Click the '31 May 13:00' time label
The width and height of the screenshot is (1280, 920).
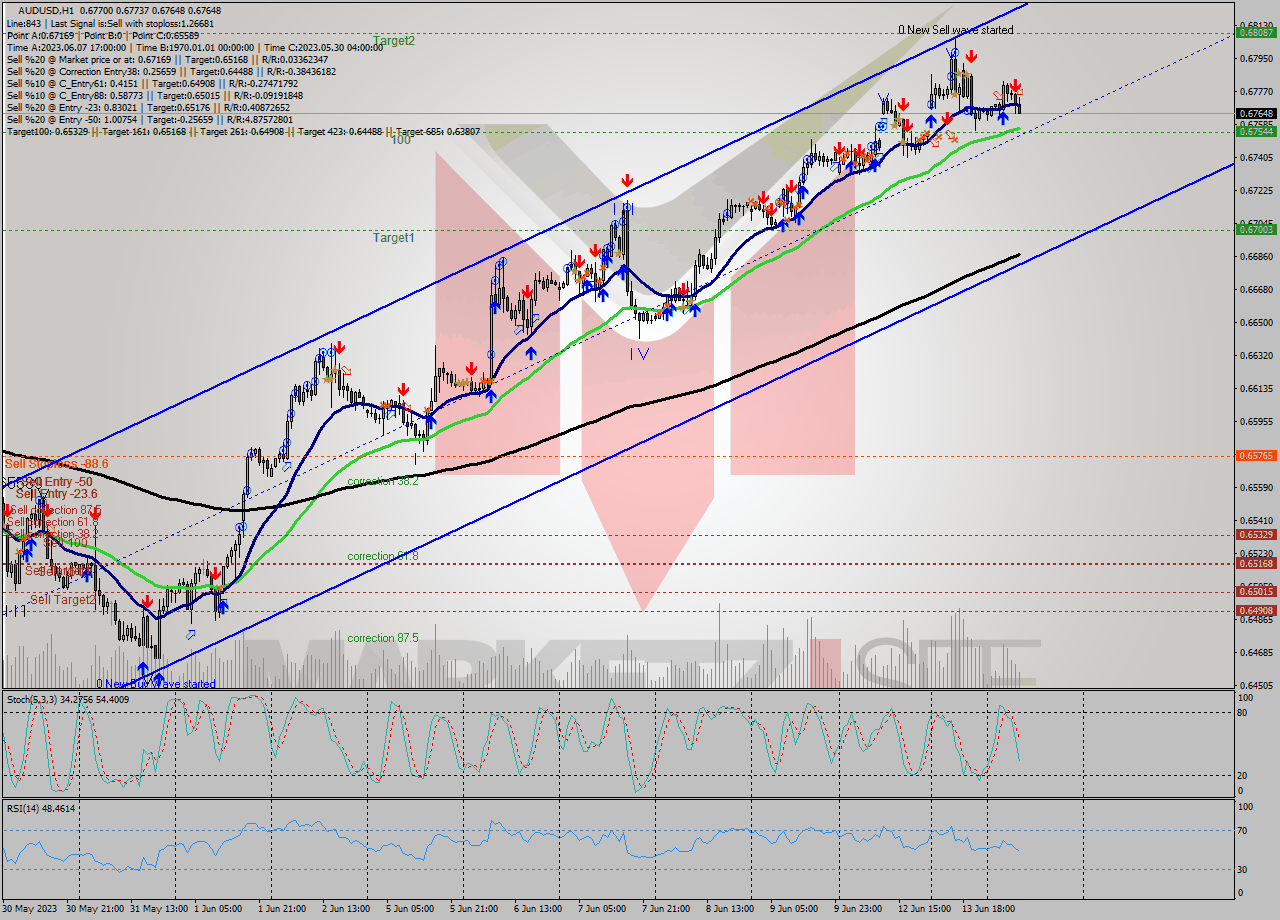point(157,909)
